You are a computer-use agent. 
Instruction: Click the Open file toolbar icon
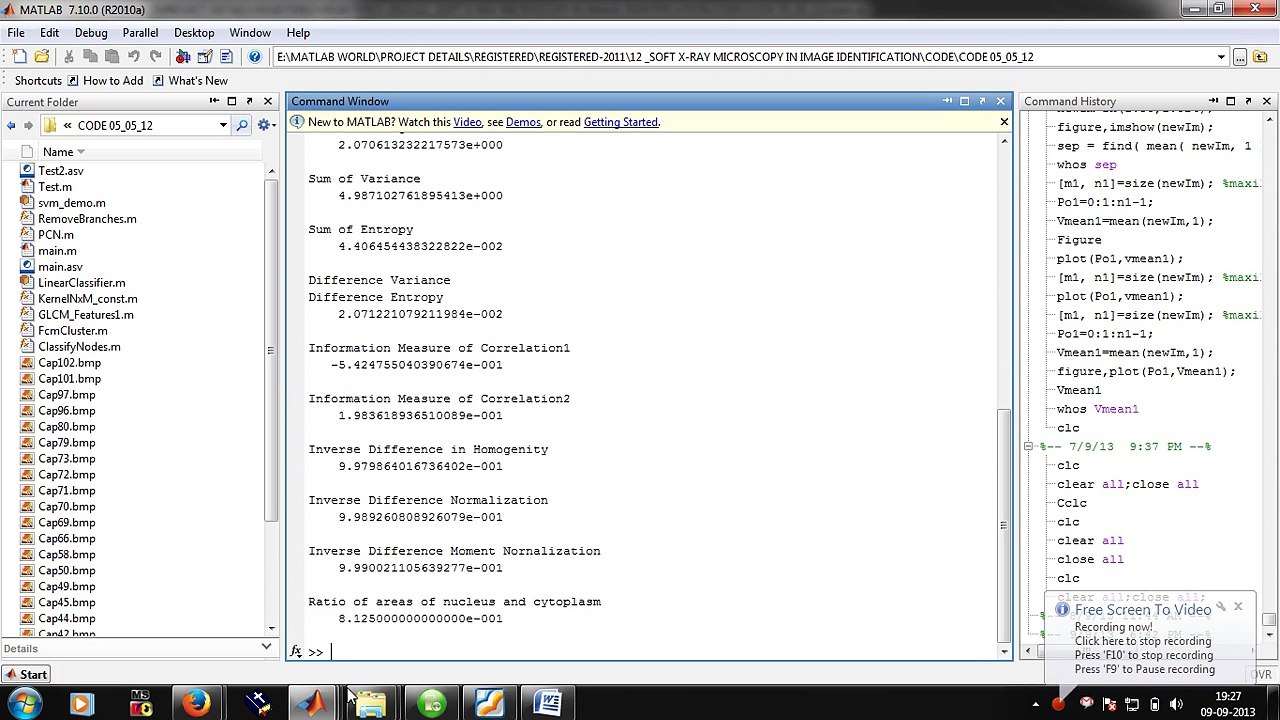coord(41,57)
